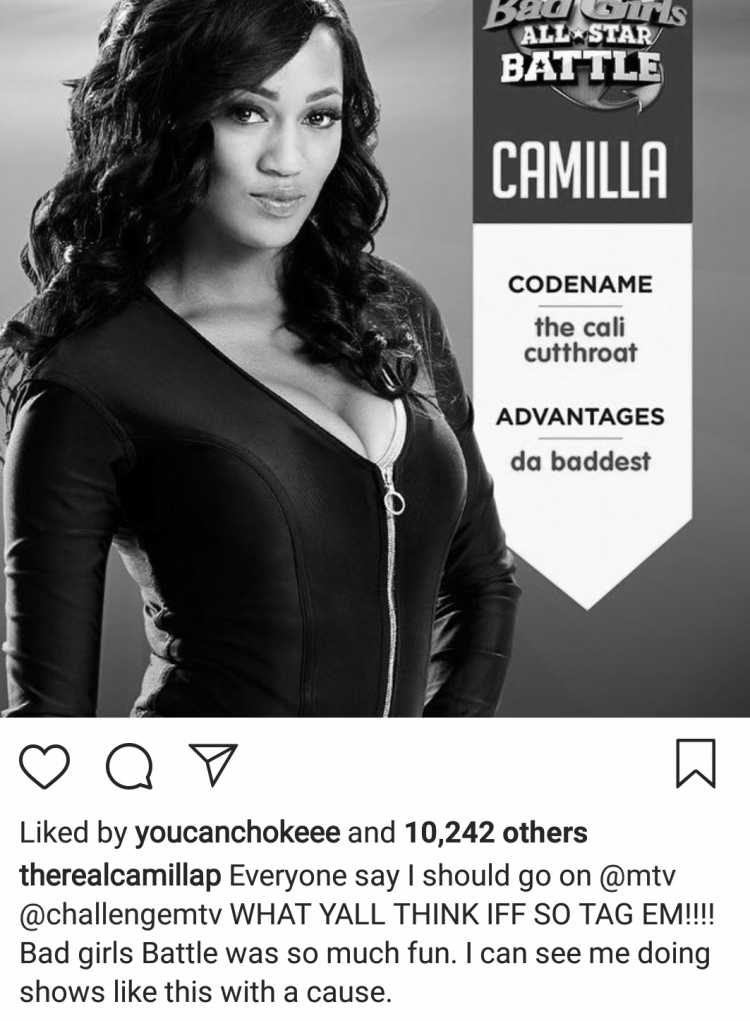Tap the @challengemtv mention in the caption

tap(122, 915)
